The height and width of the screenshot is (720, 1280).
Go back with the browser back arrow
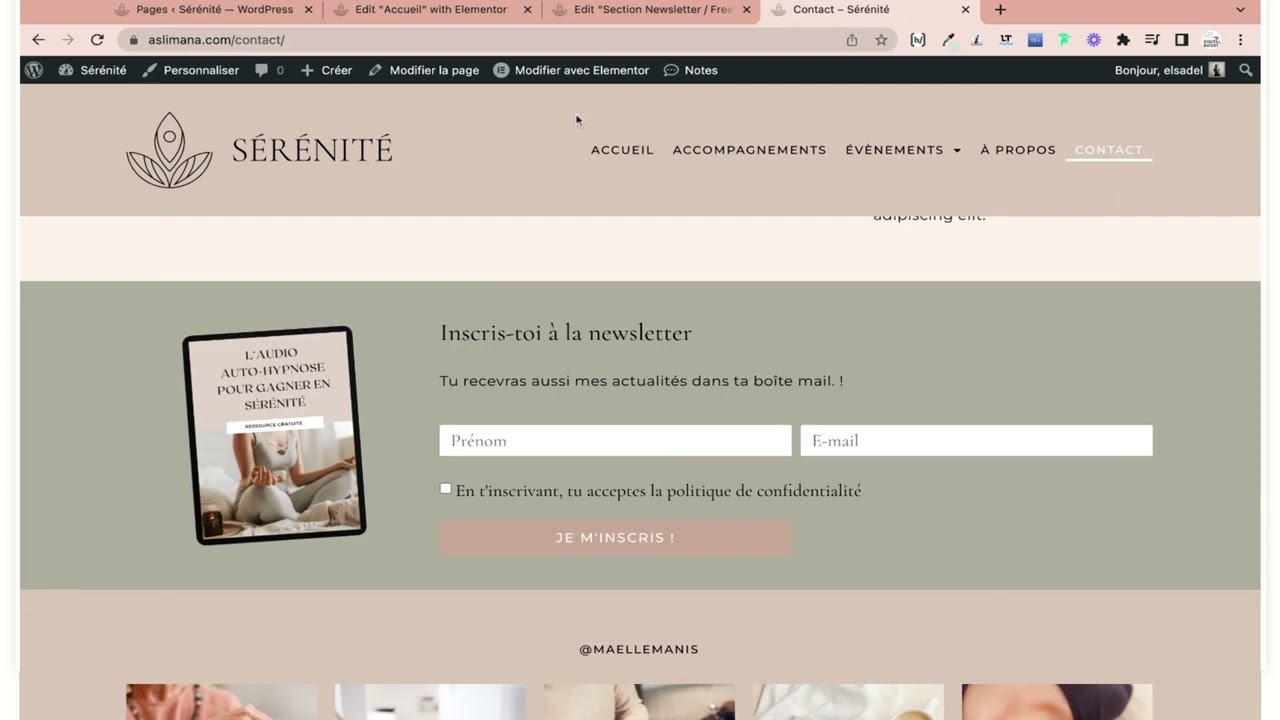(x=38, y=40)
